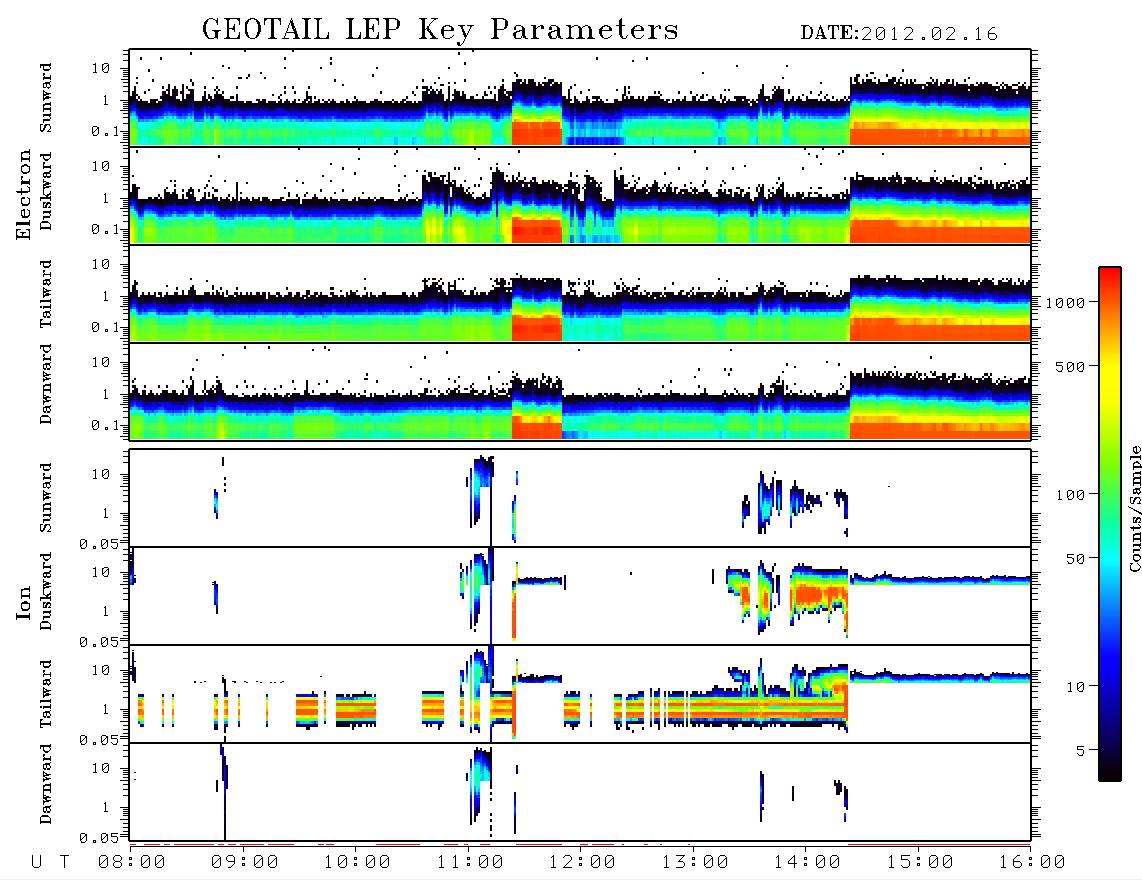This screenshot has width=1142, height=880.
Task: Click inside the Electron Dawnward spectrogram panel
Action: point(580,391)
